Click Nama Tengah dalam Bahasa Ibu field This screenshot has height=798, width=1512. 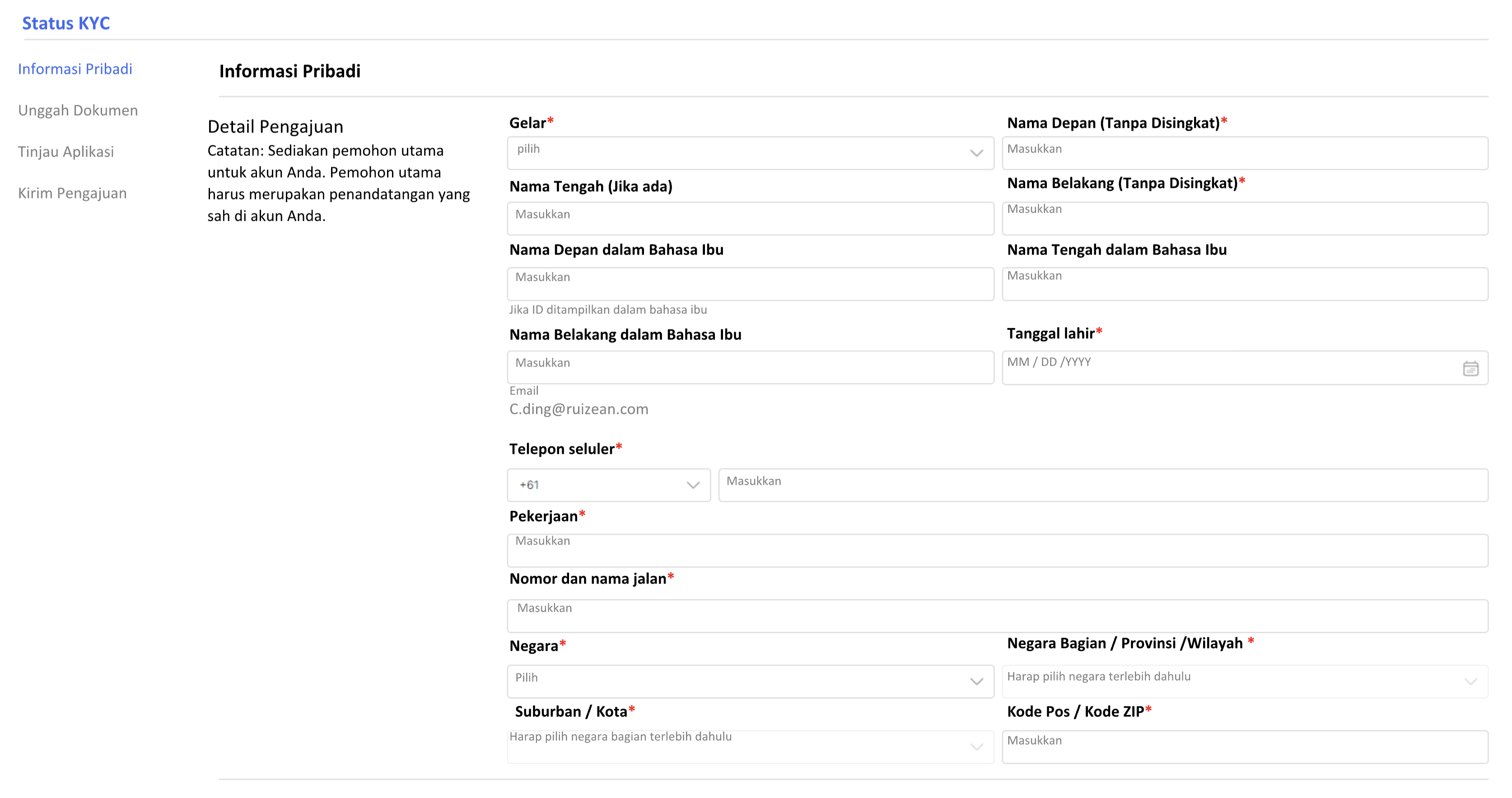pos(1245,284)
